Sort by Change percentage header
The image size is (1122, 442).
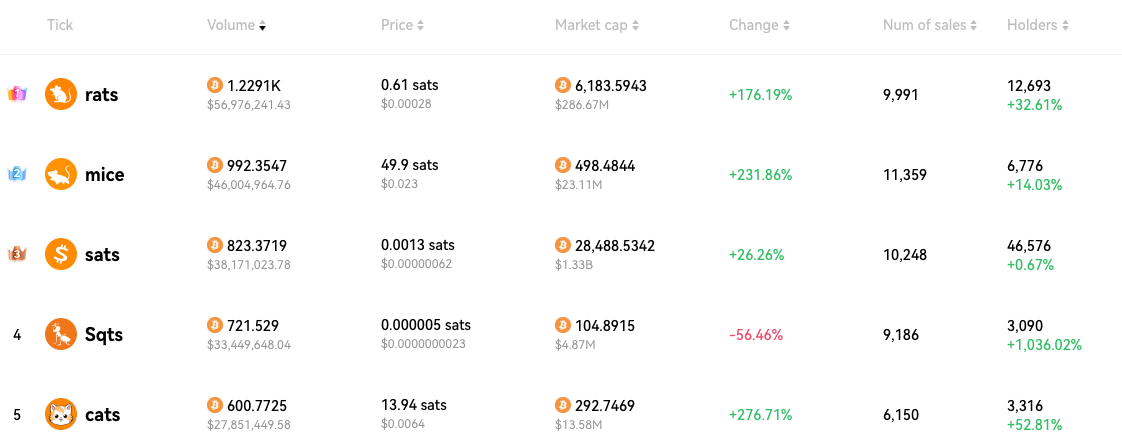tap(759, 25)
